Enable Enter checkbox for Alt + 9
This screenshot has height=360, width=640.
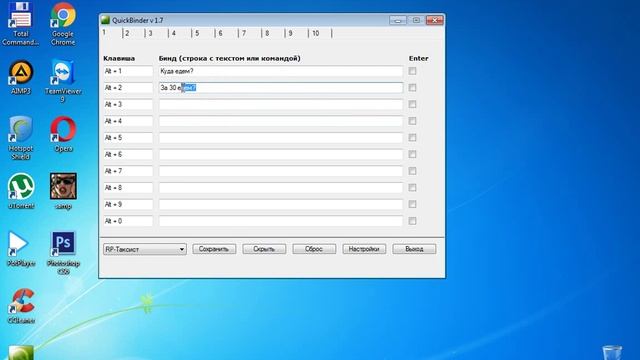412,204
